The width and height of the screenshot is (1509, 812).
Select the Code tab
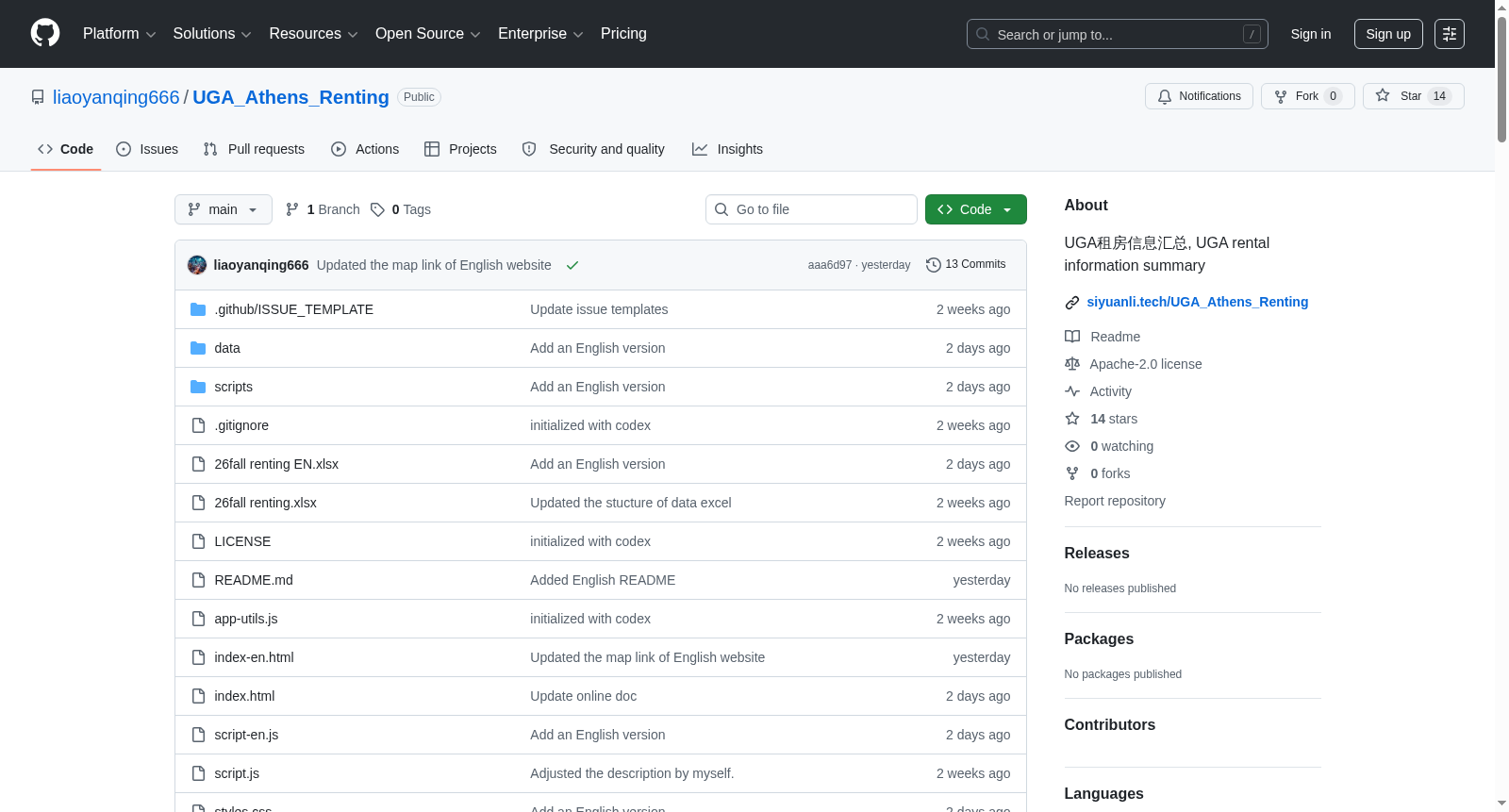point(66,149)
